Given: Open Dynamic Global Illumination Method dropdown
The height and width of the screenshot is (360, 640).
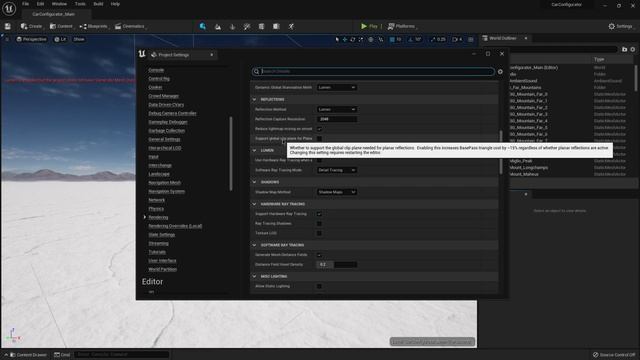Looking at the screenshot, I should coord(337,87).
